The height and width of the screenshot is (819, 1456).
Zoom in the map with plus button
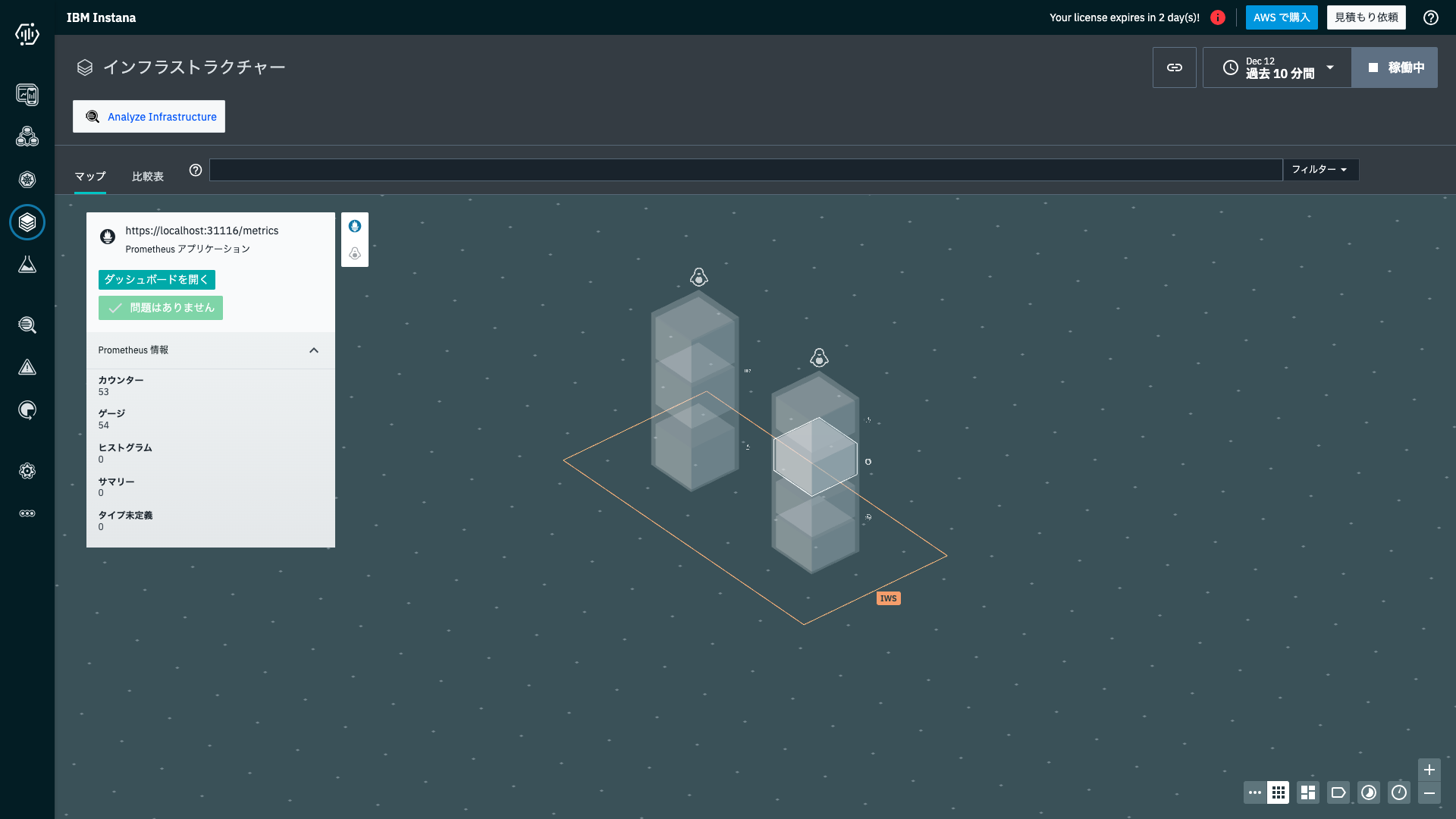[x=1429, y=770]
